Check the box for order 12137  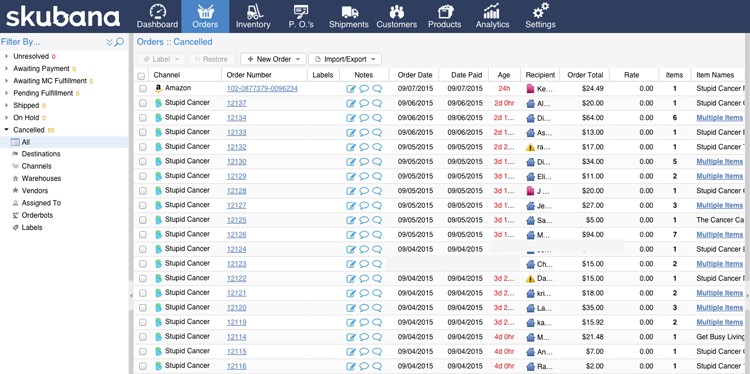pos(143,103)
